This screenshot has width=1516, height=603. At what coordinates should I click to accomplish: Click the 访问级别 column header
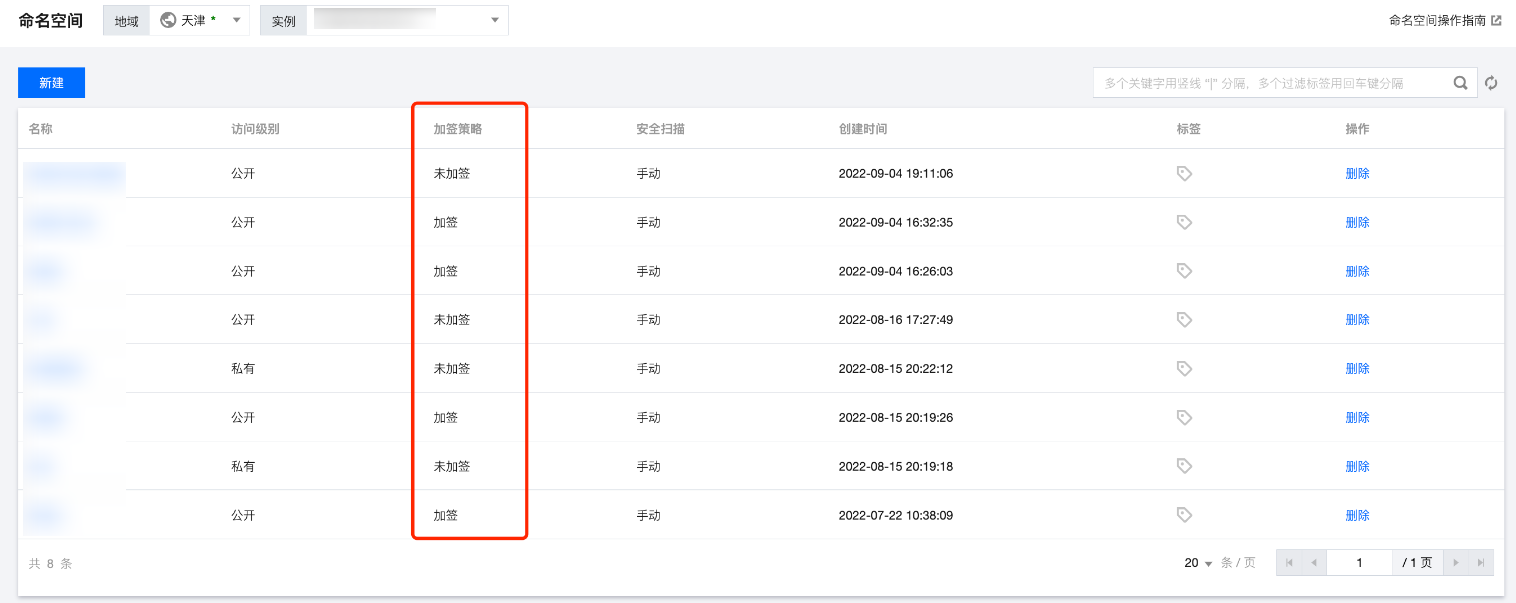(x=255, y=129)
